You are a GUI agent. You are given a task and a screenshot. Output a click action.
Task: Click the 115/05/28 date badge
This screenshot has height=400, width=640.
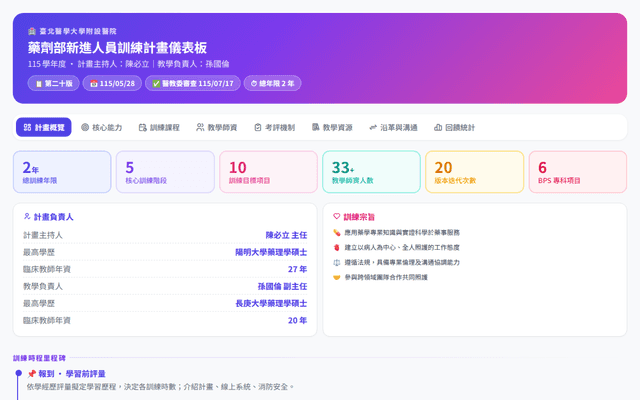tap(112, 83)
